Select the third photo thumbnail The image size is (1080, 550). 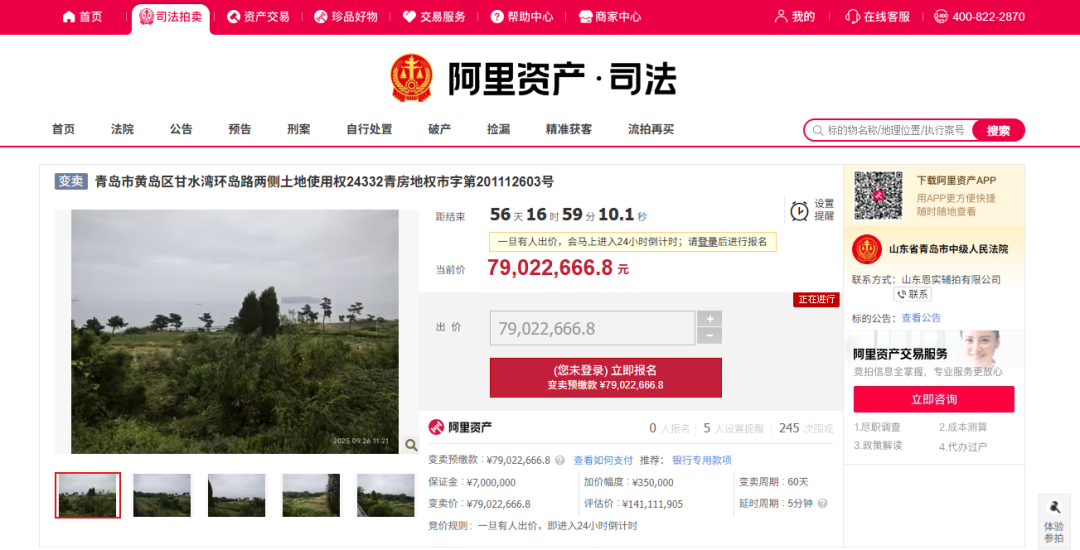(x=236, y=495)
